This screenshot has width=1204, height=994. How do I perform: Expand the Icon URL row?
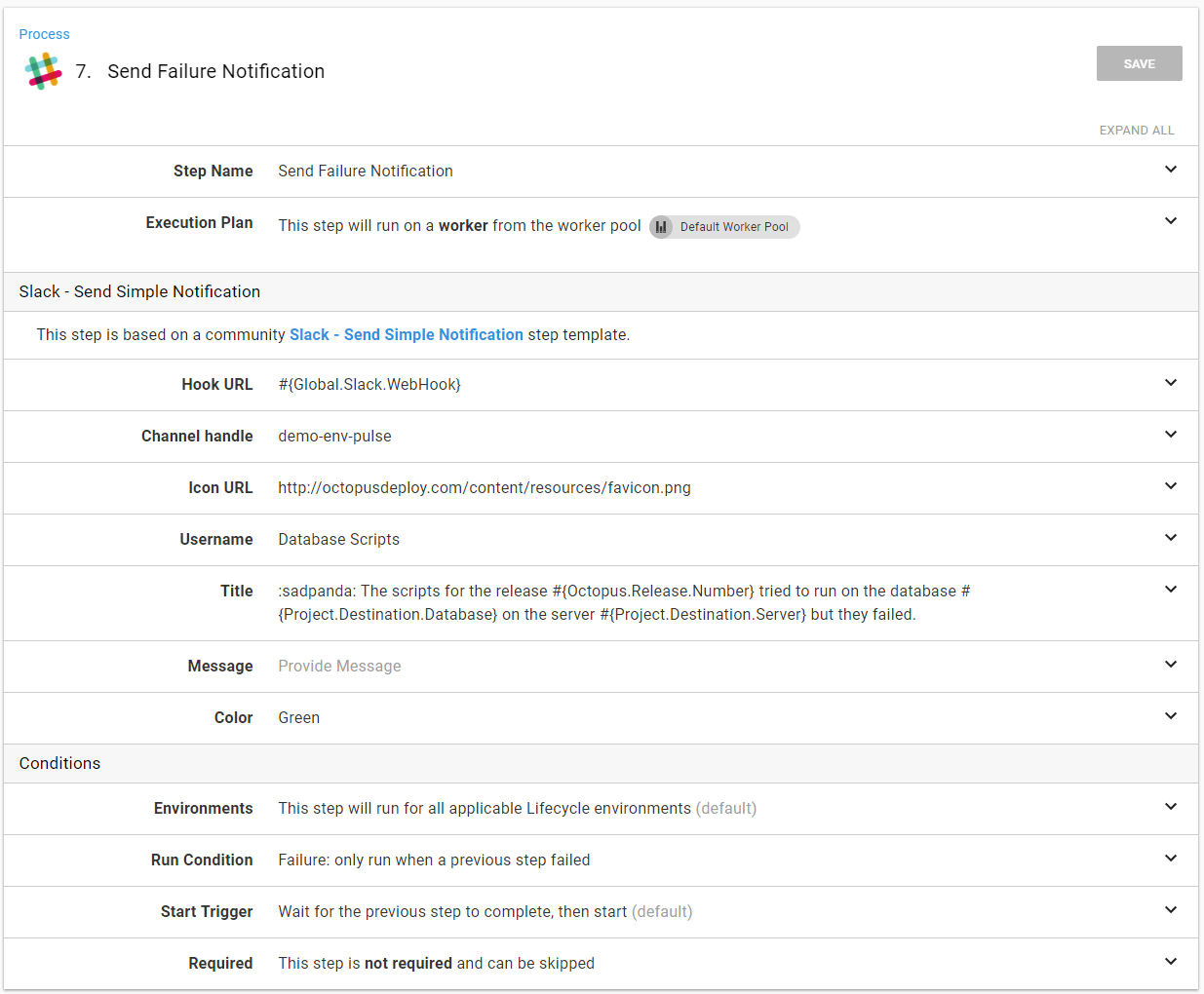pyautogui.click(x=1170, y=486)
